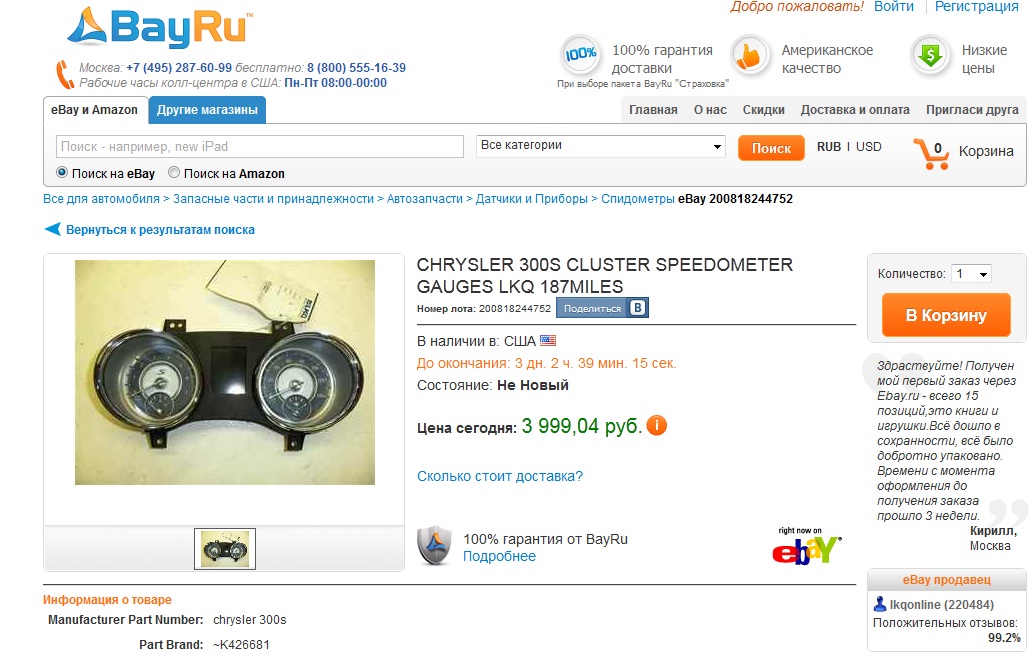
Task: Click the VK share icon
Action: point(637,308)
